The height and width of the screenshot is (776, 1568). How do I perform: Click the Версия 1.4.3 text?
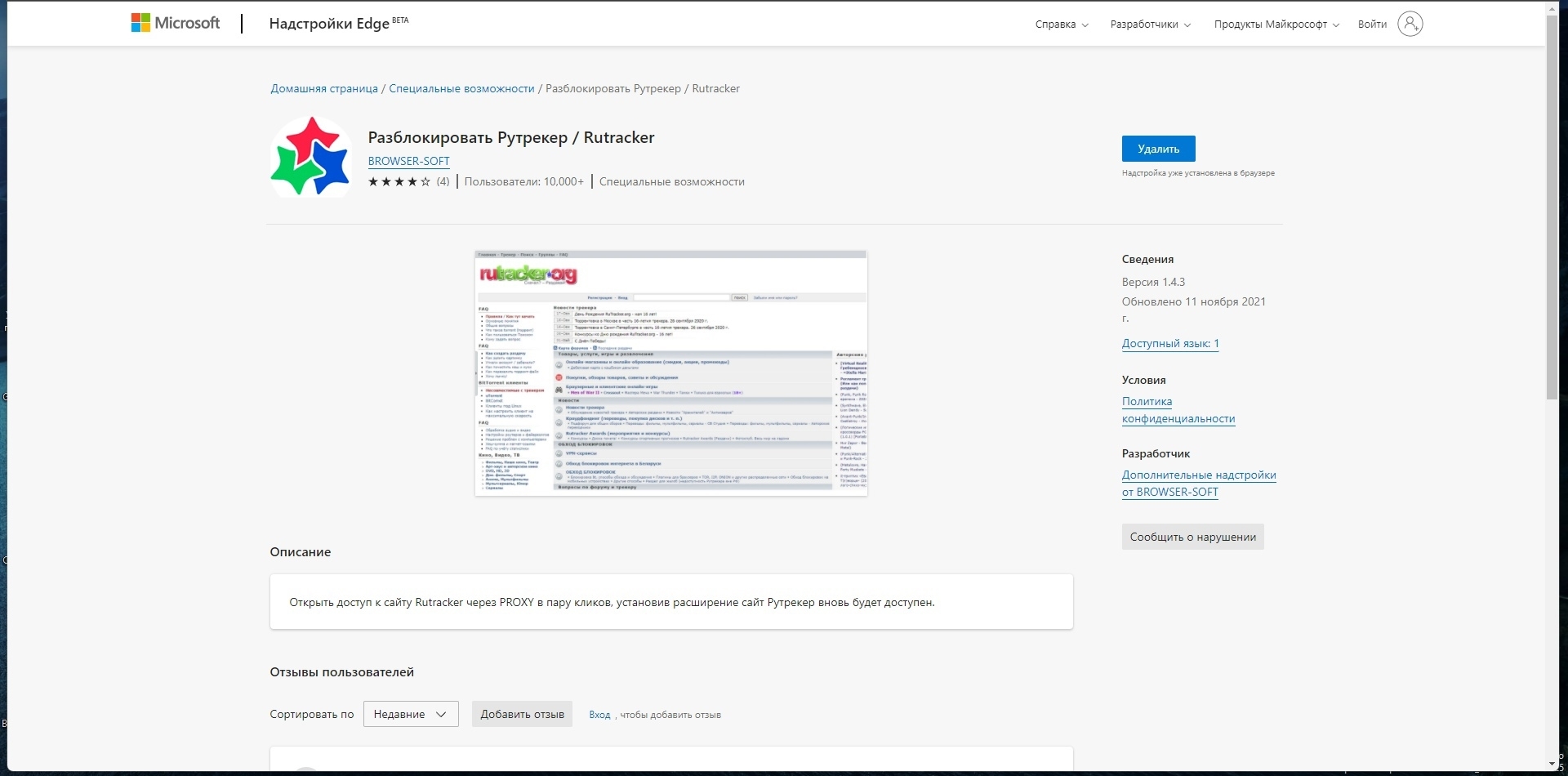tap(1153, 282)
